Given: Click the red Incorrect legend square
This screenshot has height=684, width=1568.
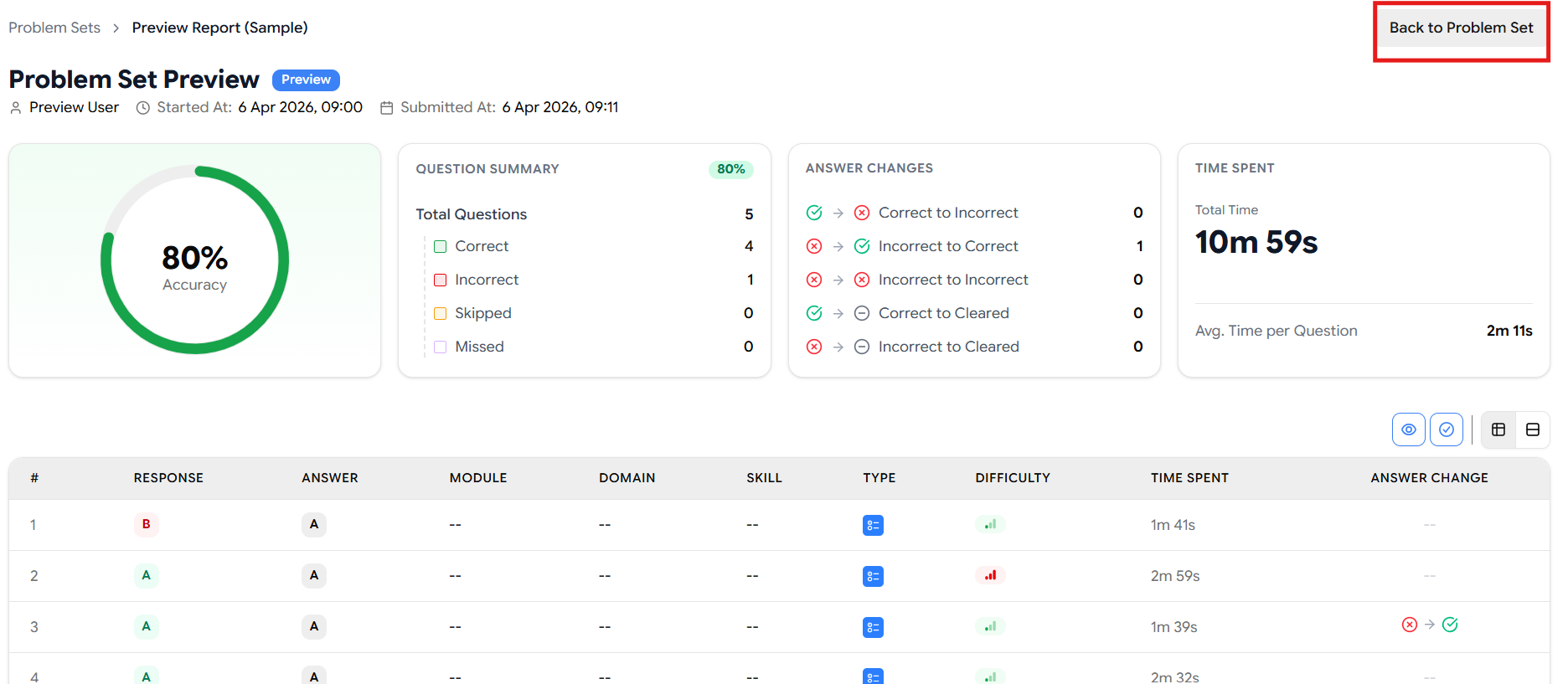Looking at the screenshot, I should pyautogui.click(x=441, y=280).
